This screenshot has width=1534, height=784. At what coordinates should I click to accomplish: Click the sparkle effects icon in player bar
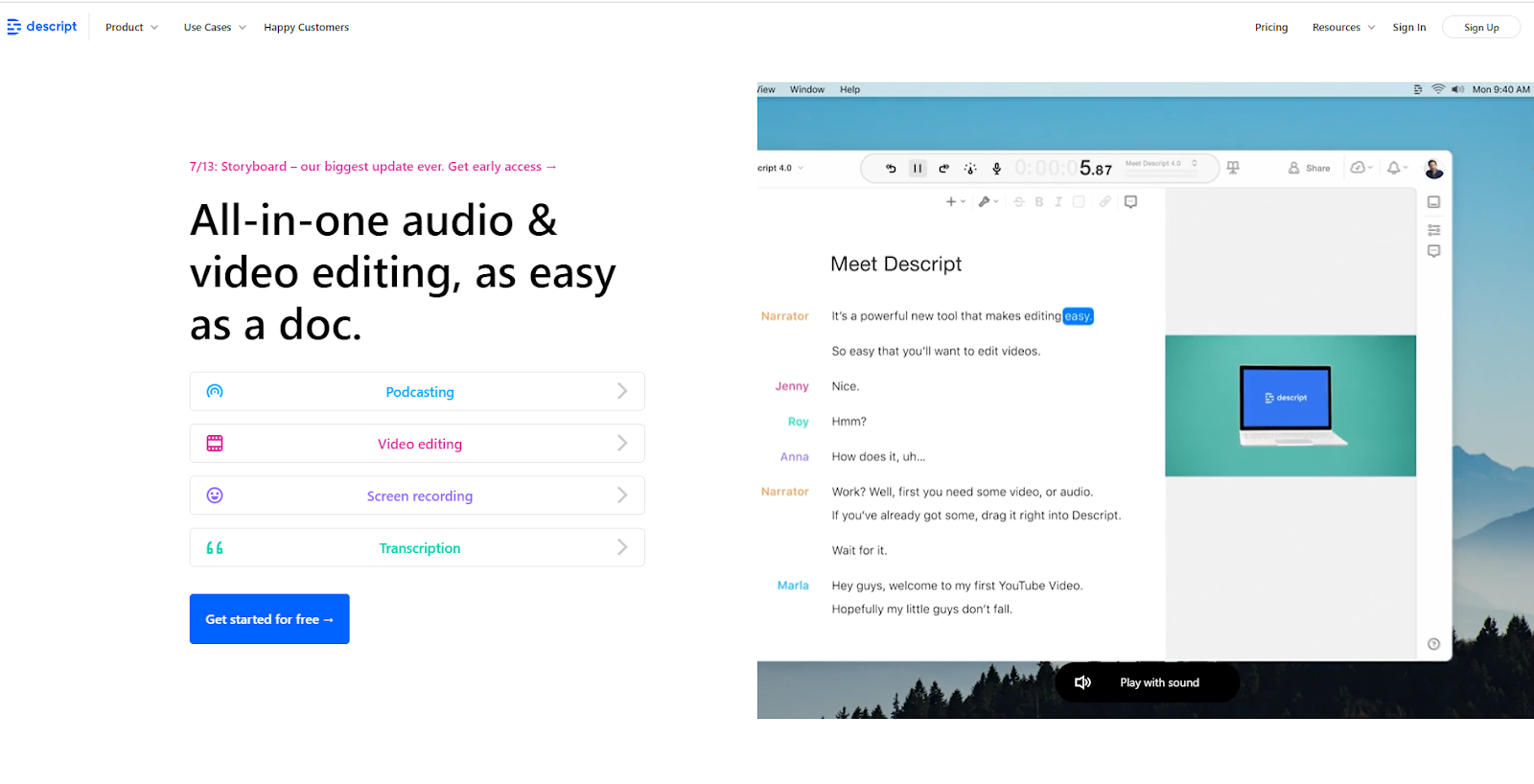click(x=970, y=169)
